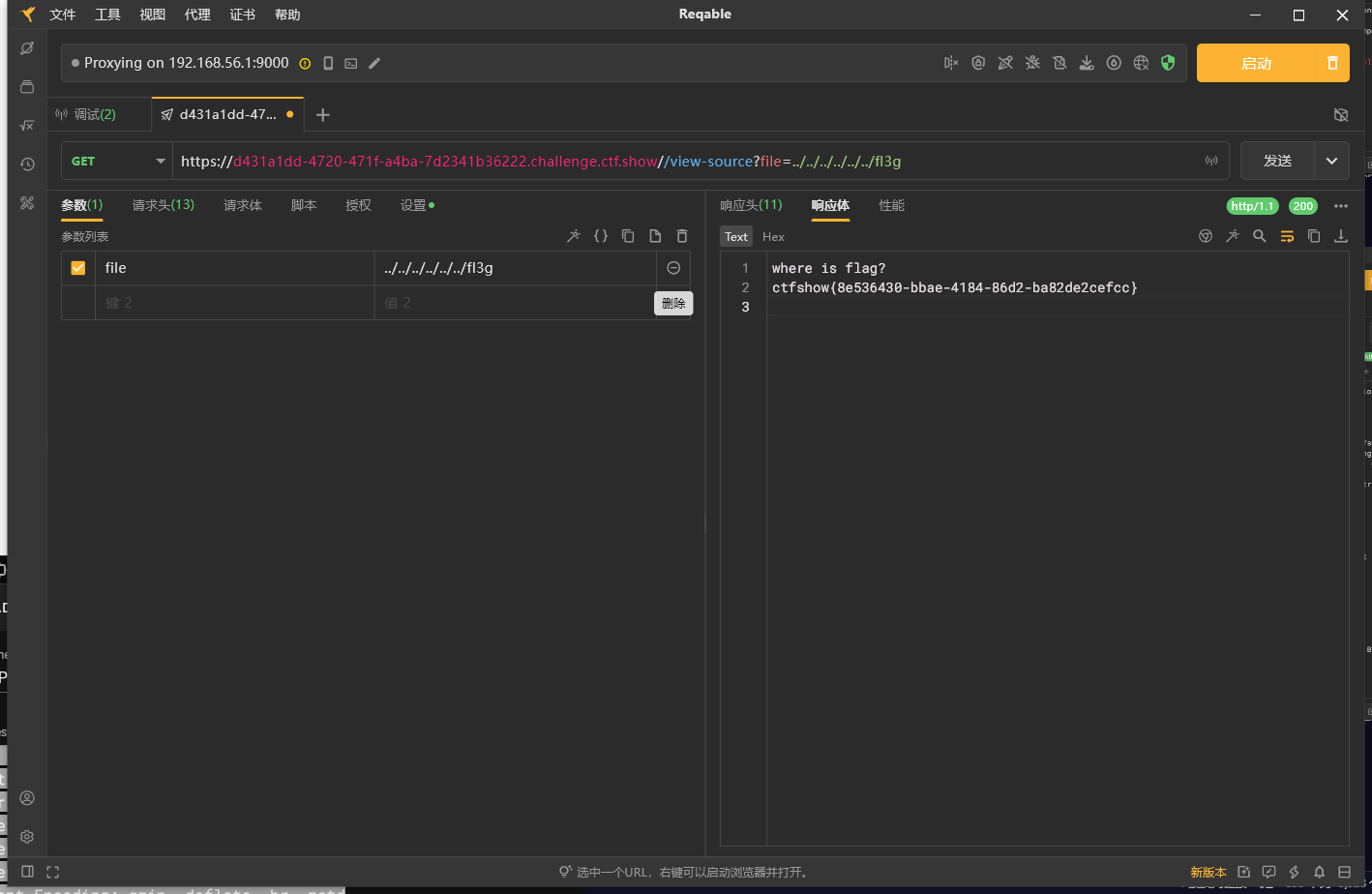This screenshot has width=1372, height=894.
Task: Click the pencil edit icon in proxy bar
Action: tap(374, 63)
